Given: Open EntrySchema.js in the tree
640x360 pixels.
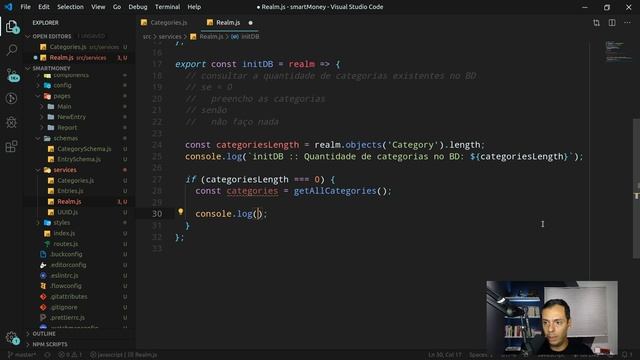Looking at the screenshot, I should click(x=79, y=159).
